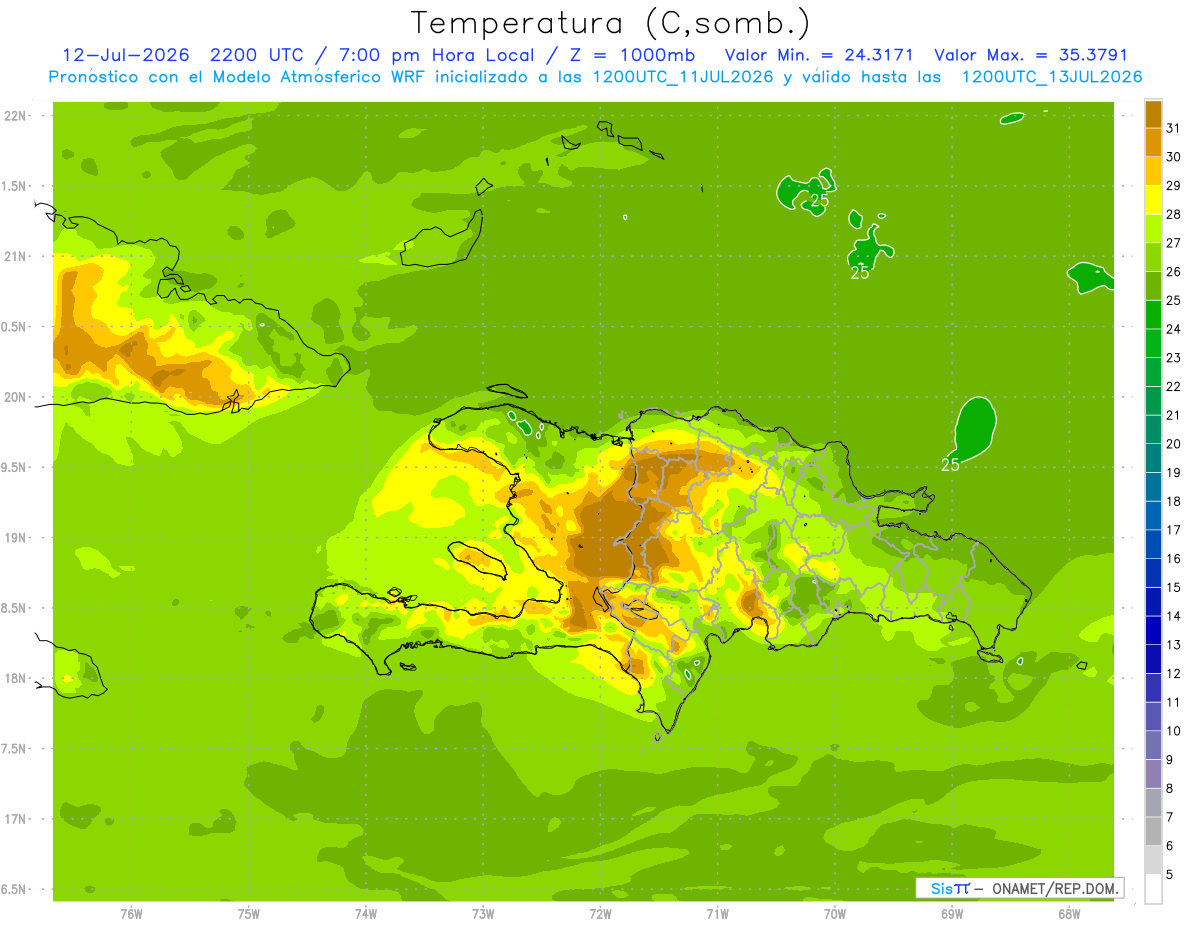
Task: Click the '73W' longitude axis label
Action: [x=483, y=913]
